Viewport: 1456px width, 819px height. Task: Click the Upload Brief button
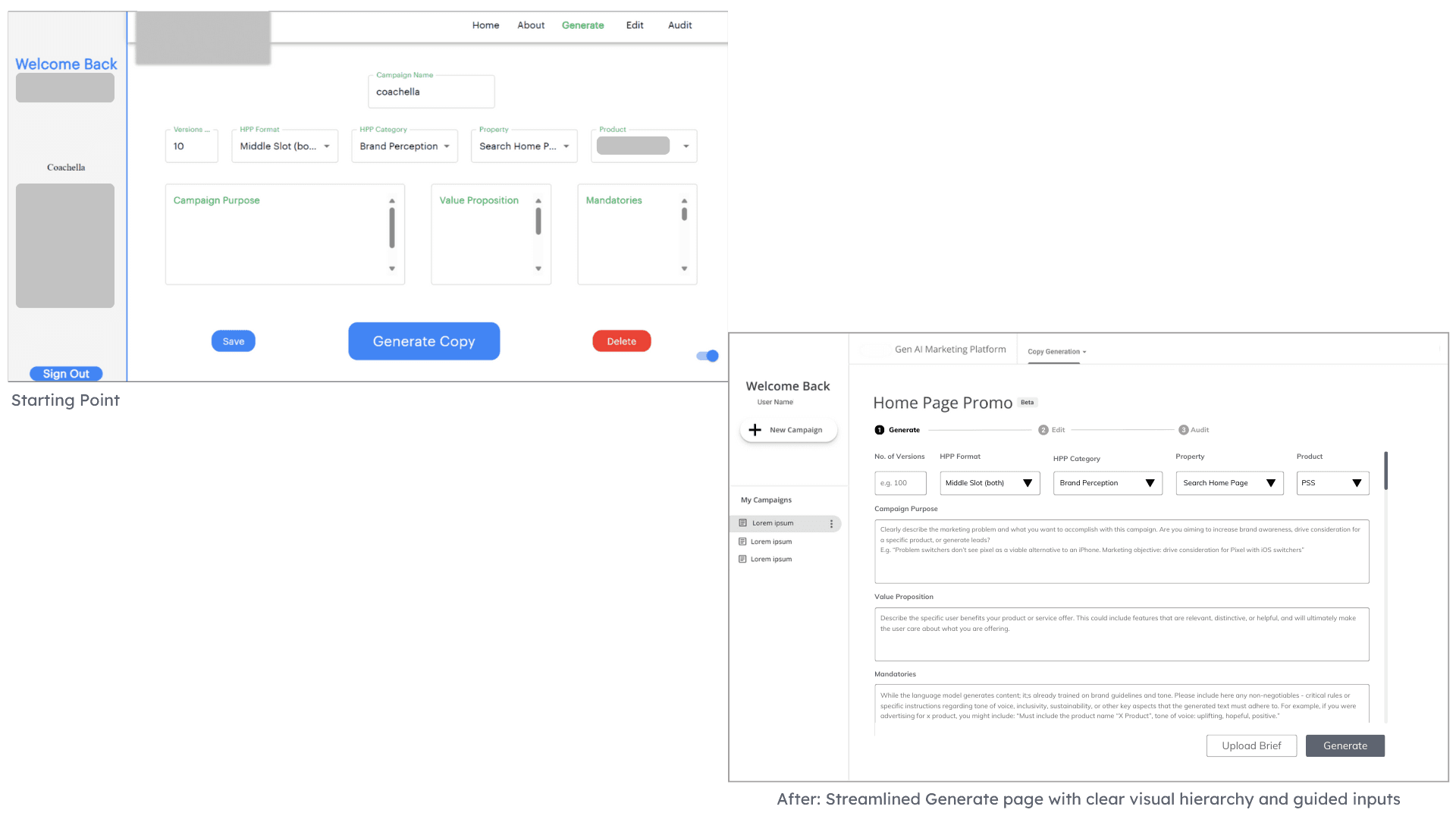[1251, 745]
